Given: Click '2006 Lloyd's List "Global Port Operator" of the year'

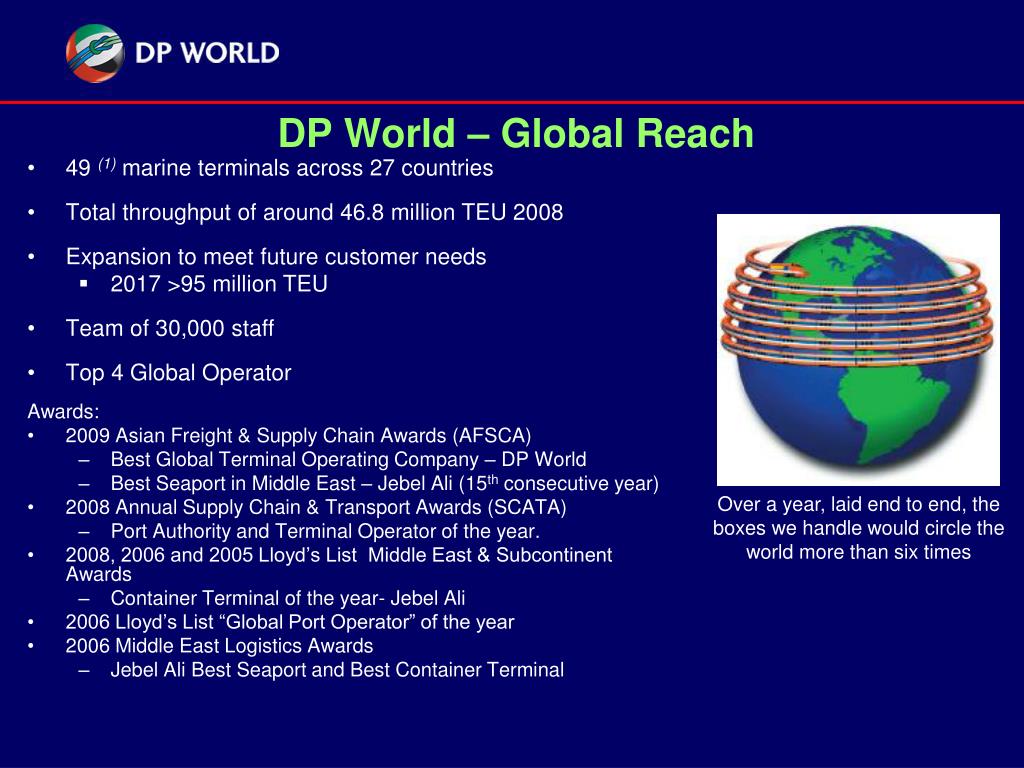Looking at the screenshot, I should [290, 622].
